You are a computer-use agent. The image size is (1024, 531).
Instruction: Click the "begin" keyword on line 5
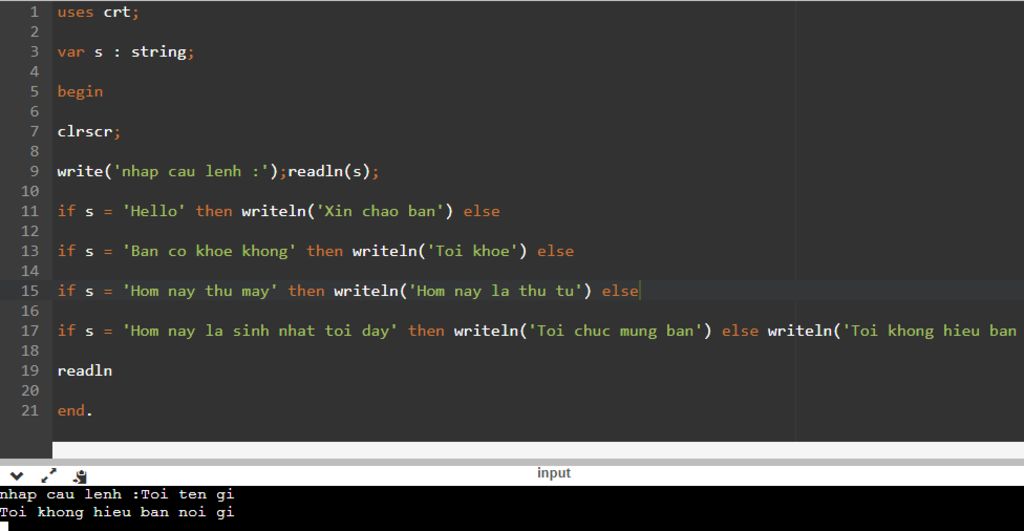[80, 91]
